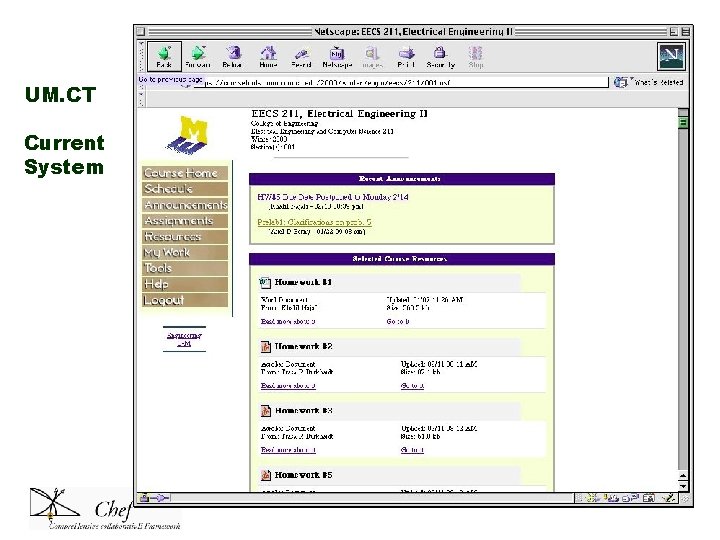Image resolution: width=720 pixels, height=540 pixels.
Task: Click the Homework #5 heading
Action: point(304,475)
